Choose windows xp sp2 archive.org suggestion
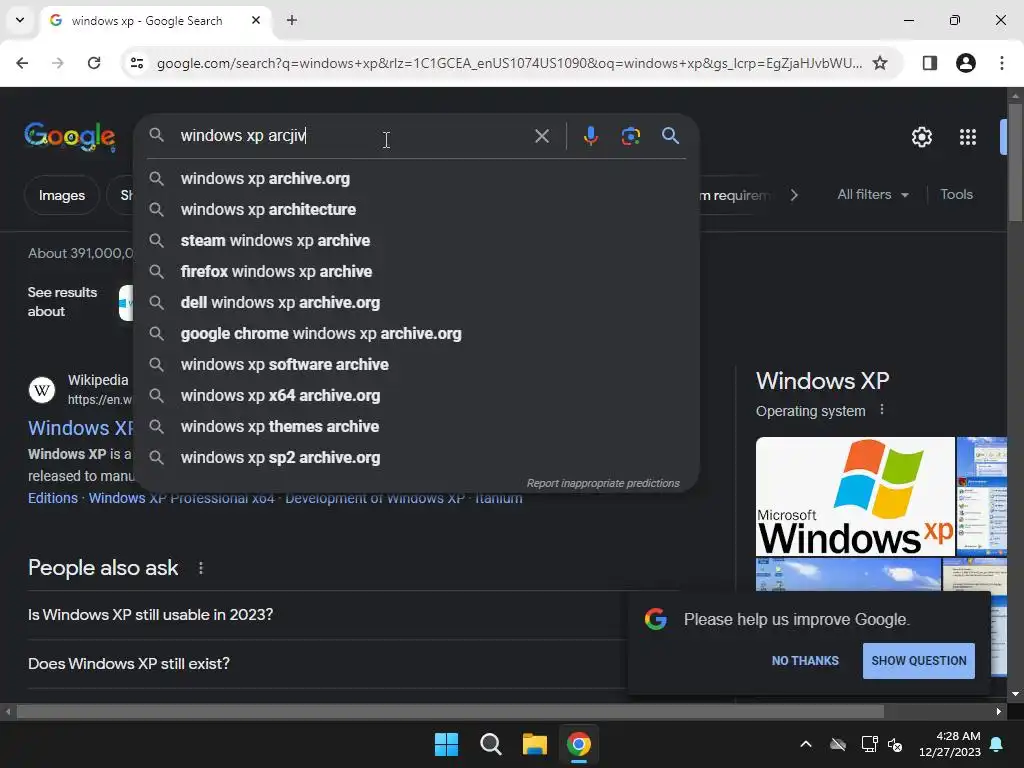 tap(417, 458)
